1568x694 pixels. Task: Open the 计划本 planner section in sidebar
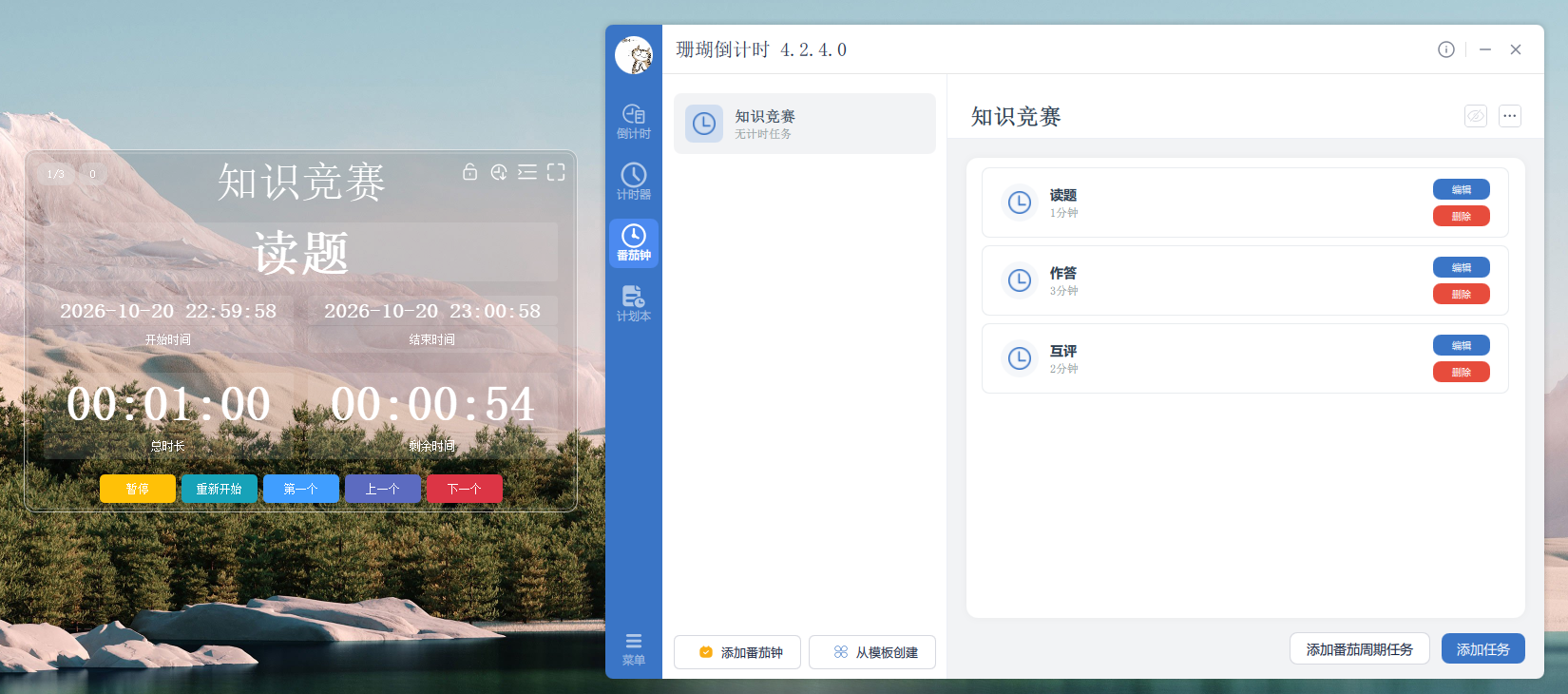coord(634,304)
